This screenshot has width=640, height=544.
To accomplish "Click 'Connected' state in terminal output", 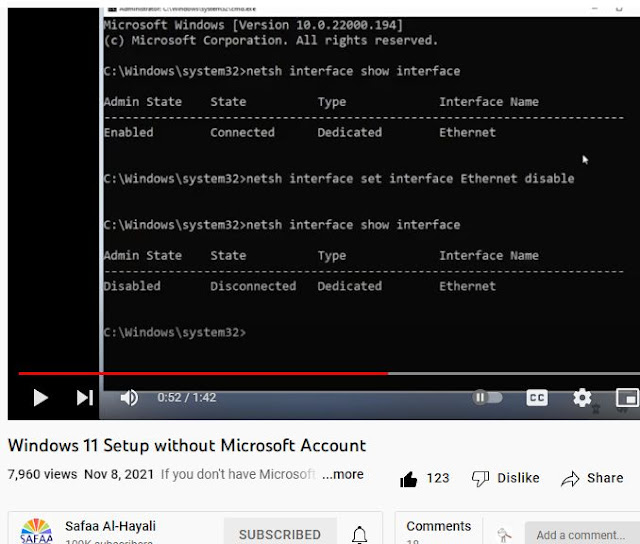I will point(242,132).
